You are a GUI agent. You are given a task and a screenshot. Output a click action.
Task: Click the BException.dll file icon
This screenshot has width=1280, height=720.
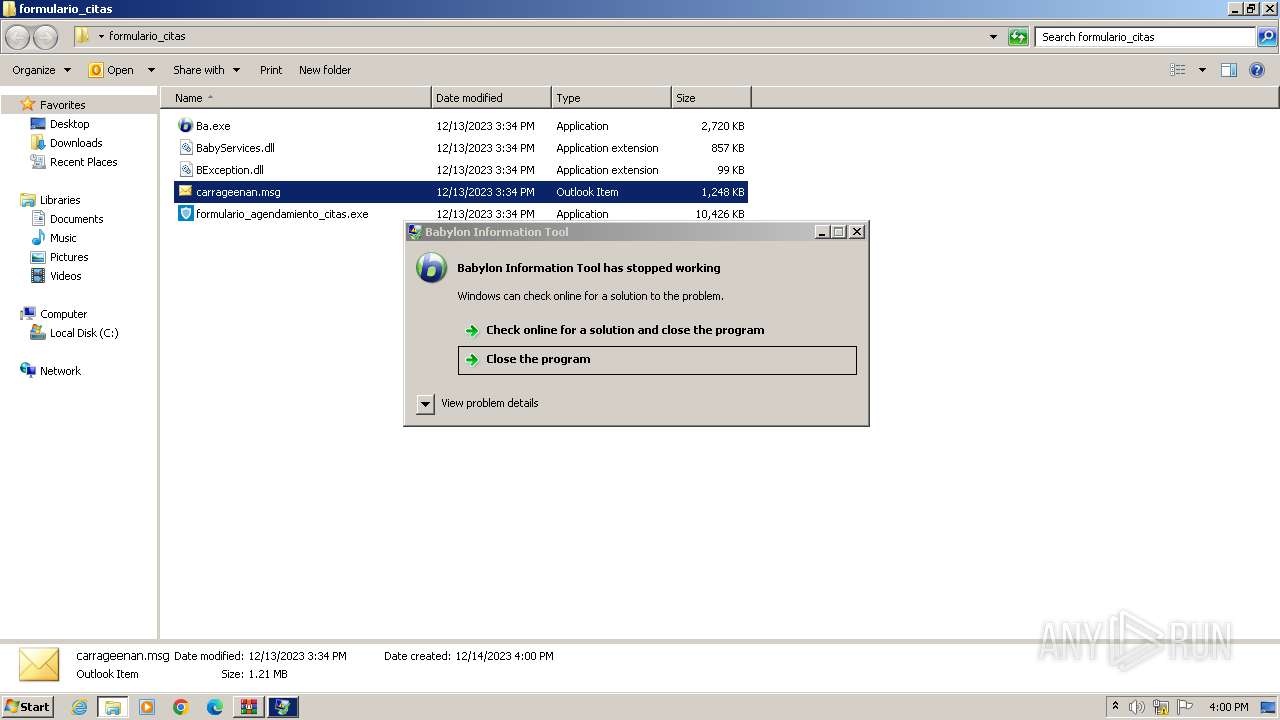click(185, 170)
